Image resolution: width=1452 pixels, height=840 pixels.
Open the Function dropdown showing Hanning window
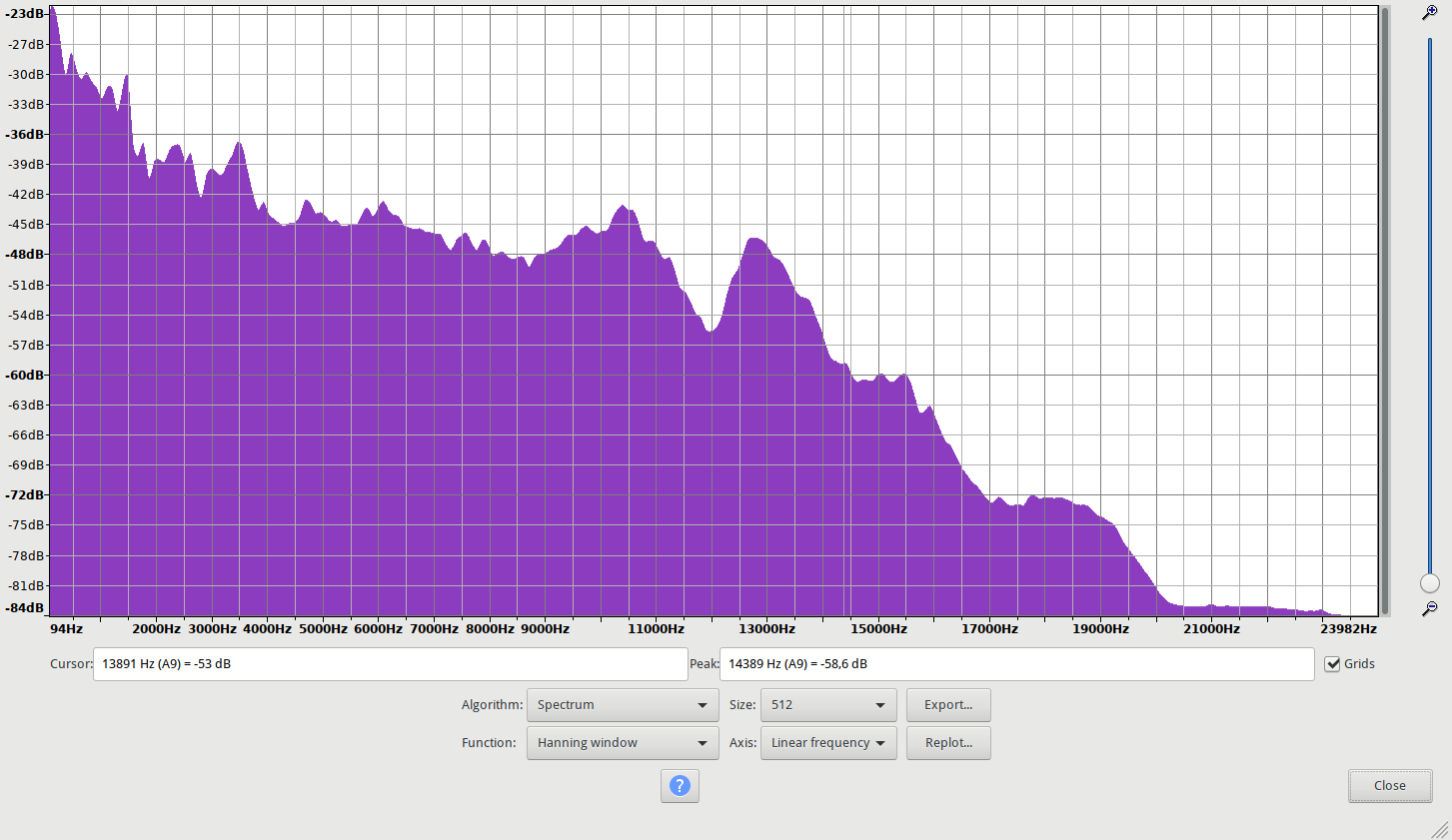point(623,743)
